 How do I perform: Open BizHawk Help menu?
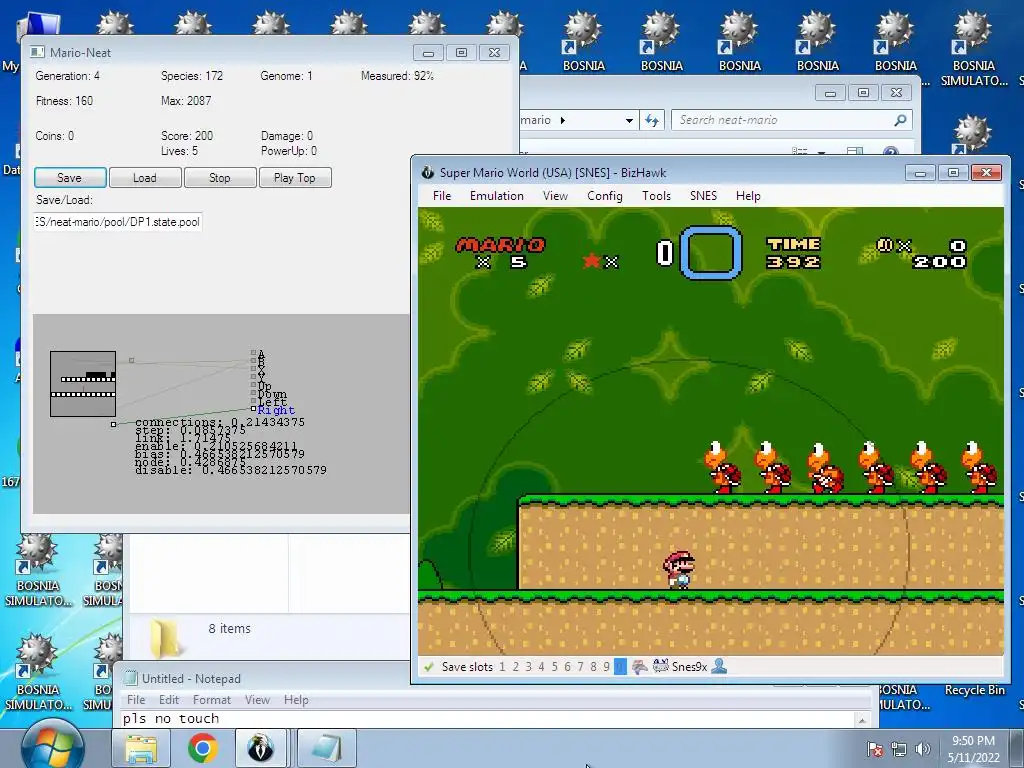click(748, 196)
